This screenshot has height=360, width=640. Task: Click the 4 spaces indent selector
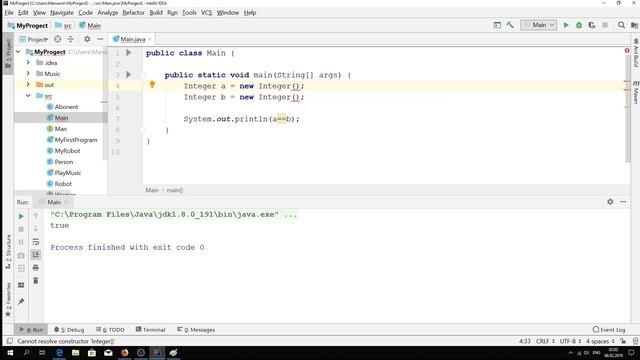[x=600, y=341]
